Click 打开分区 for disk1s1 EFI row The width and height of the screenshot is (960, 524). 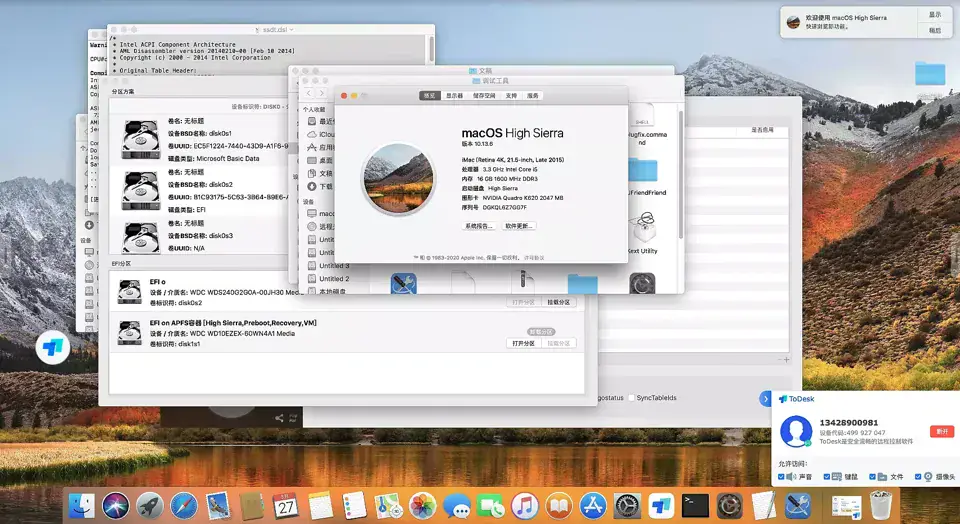pyautogui.click(x=523, y=343)
